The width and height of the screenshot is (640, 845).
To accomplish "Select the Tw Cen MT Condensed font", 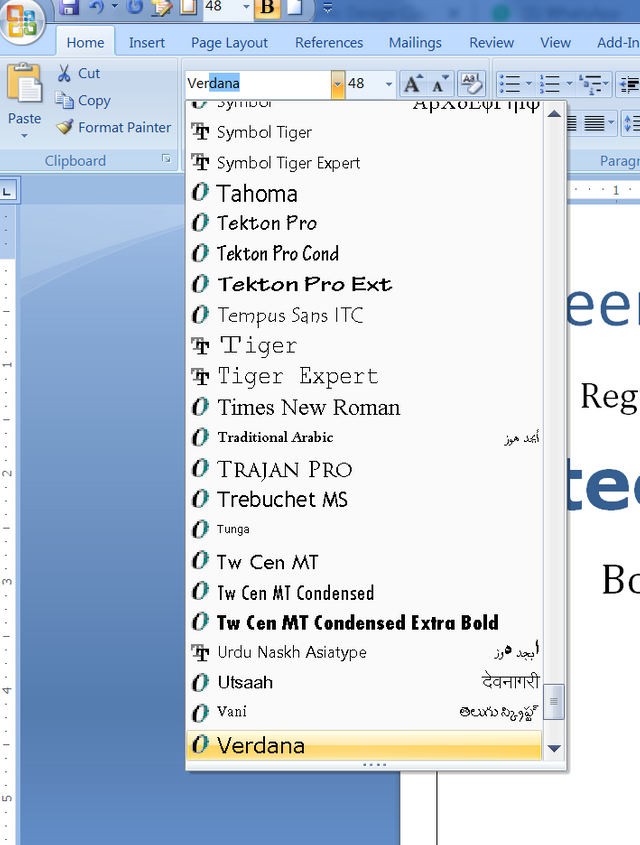I will pos(364,592).
